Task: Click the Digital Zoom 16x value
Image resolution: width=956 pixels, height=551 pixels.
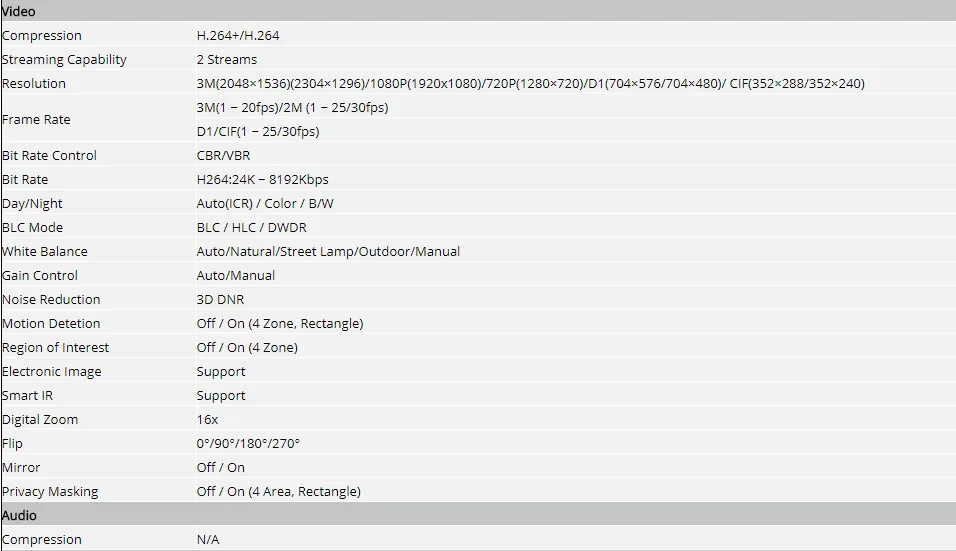Action: click(x=207, y=419)
